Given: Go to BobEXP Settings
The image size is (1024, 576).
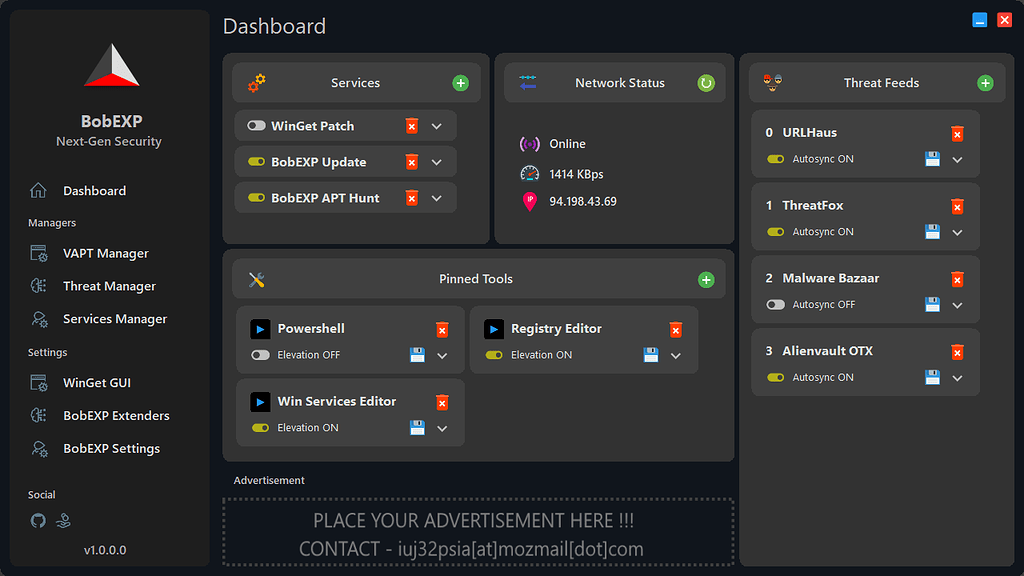Looking at the screenshot, I should click(111, 448).
